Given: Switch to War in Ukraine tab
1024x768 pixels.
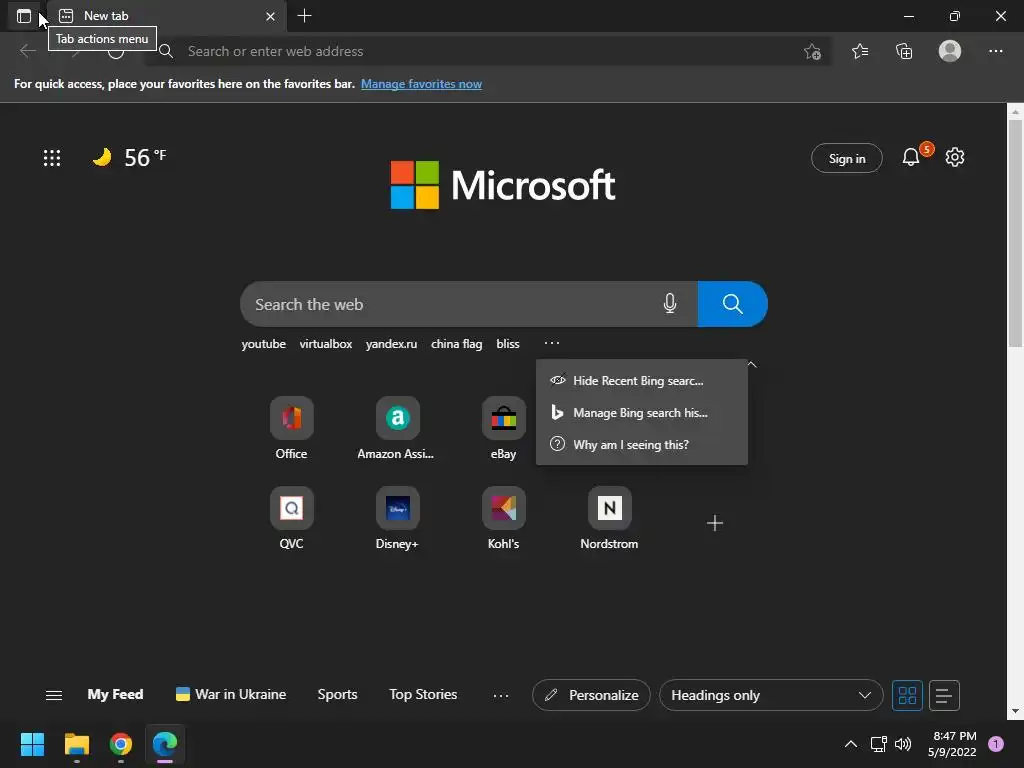Looking at the screenshot, I should pyautogui.click(x=231, y=695).
